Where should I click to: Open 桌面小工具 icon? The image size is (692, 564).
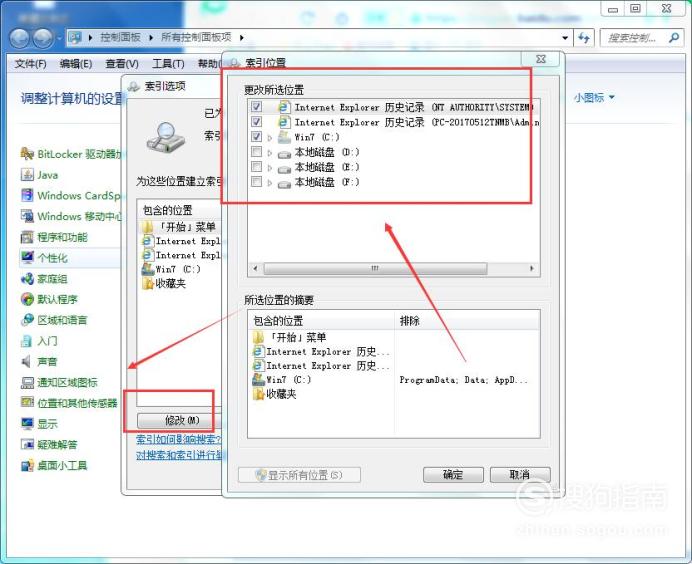[27, 465]
